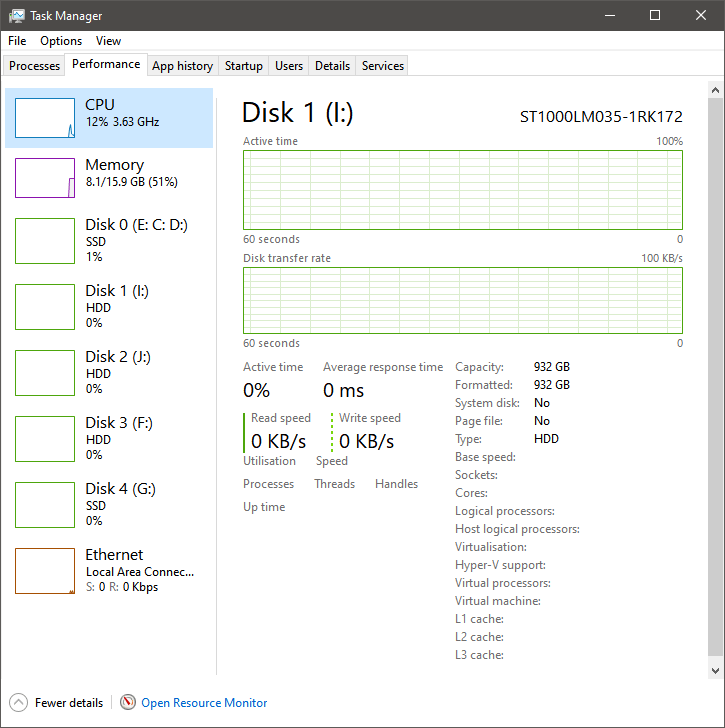Click the scrollbar up arrow
725x728 pixels.
pyautogui.click(x=715, y=90)
